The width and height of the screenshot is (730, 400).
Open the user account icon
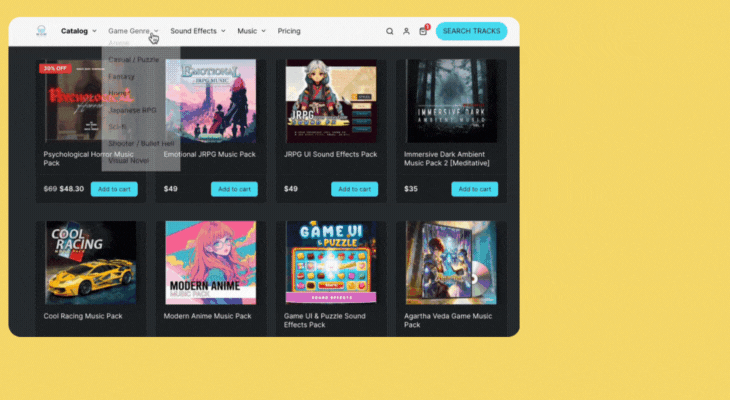click(406, 31)
